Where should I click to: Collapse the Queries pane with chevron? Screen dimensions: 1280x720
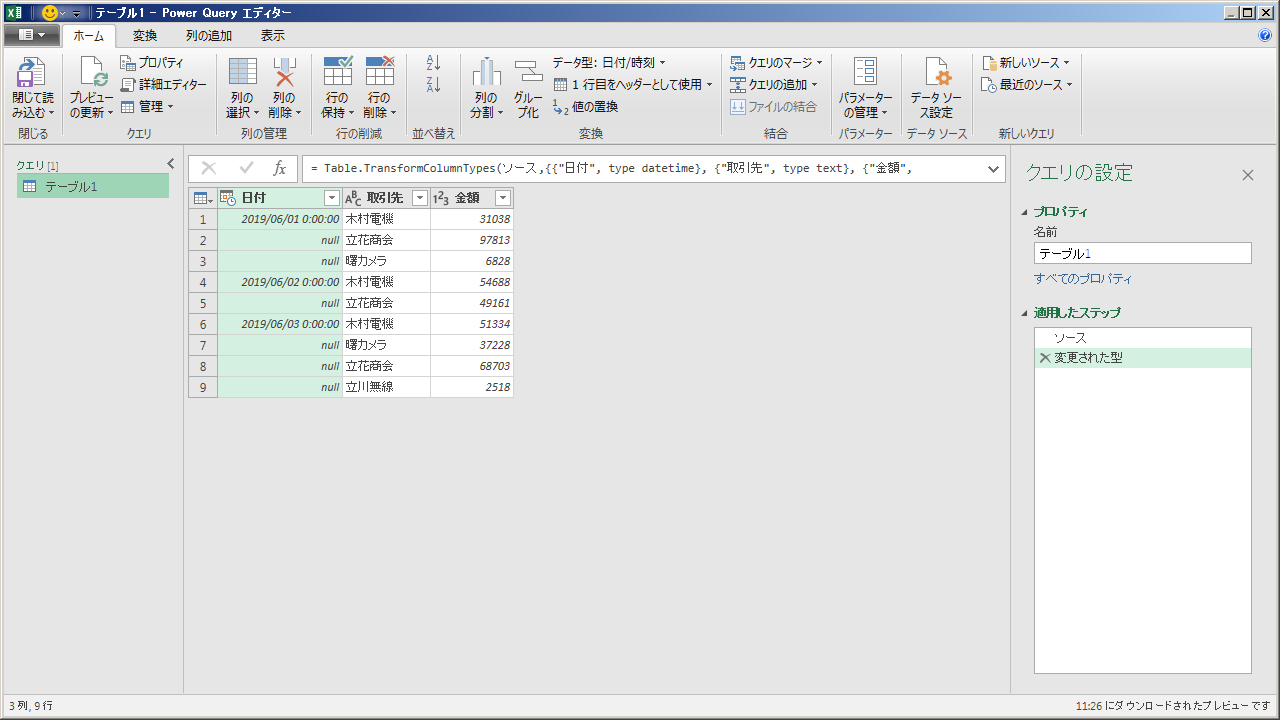coord(170,164)
